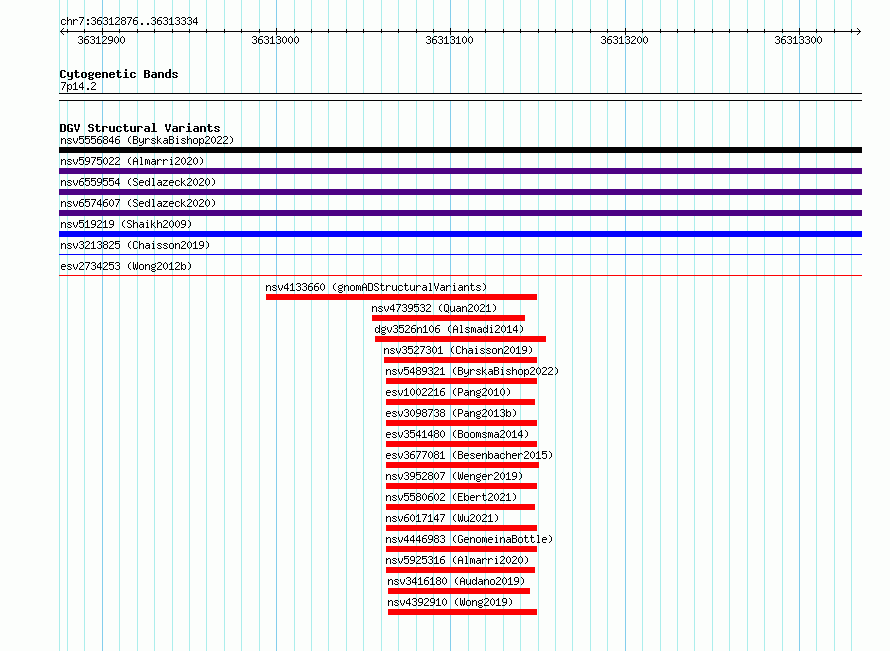Click ruler position 36313300
Image resolution: width=890 pixels, height=651 pixels.
click(x=799, y=40)
